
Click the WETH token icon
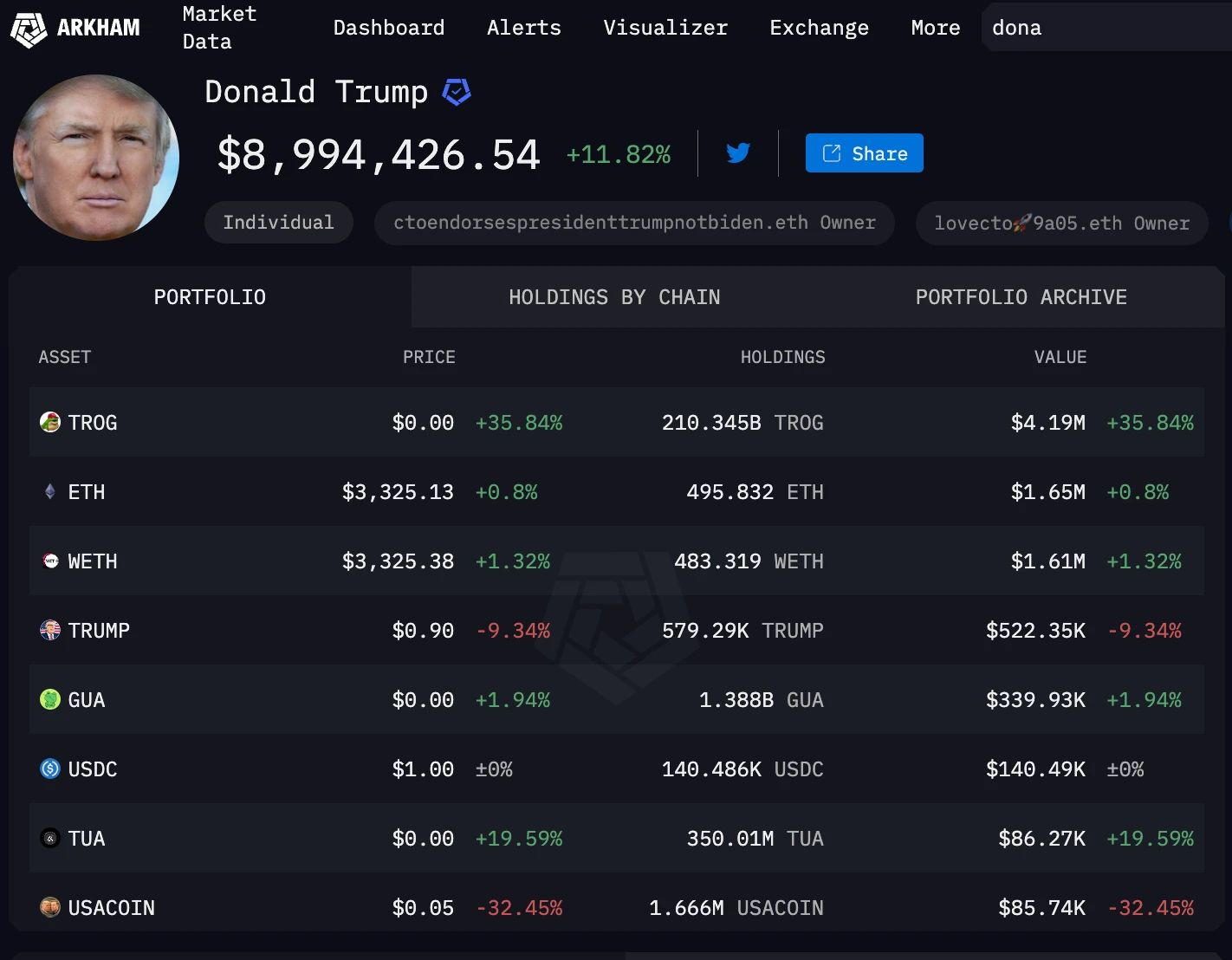(x=49, y=561)
